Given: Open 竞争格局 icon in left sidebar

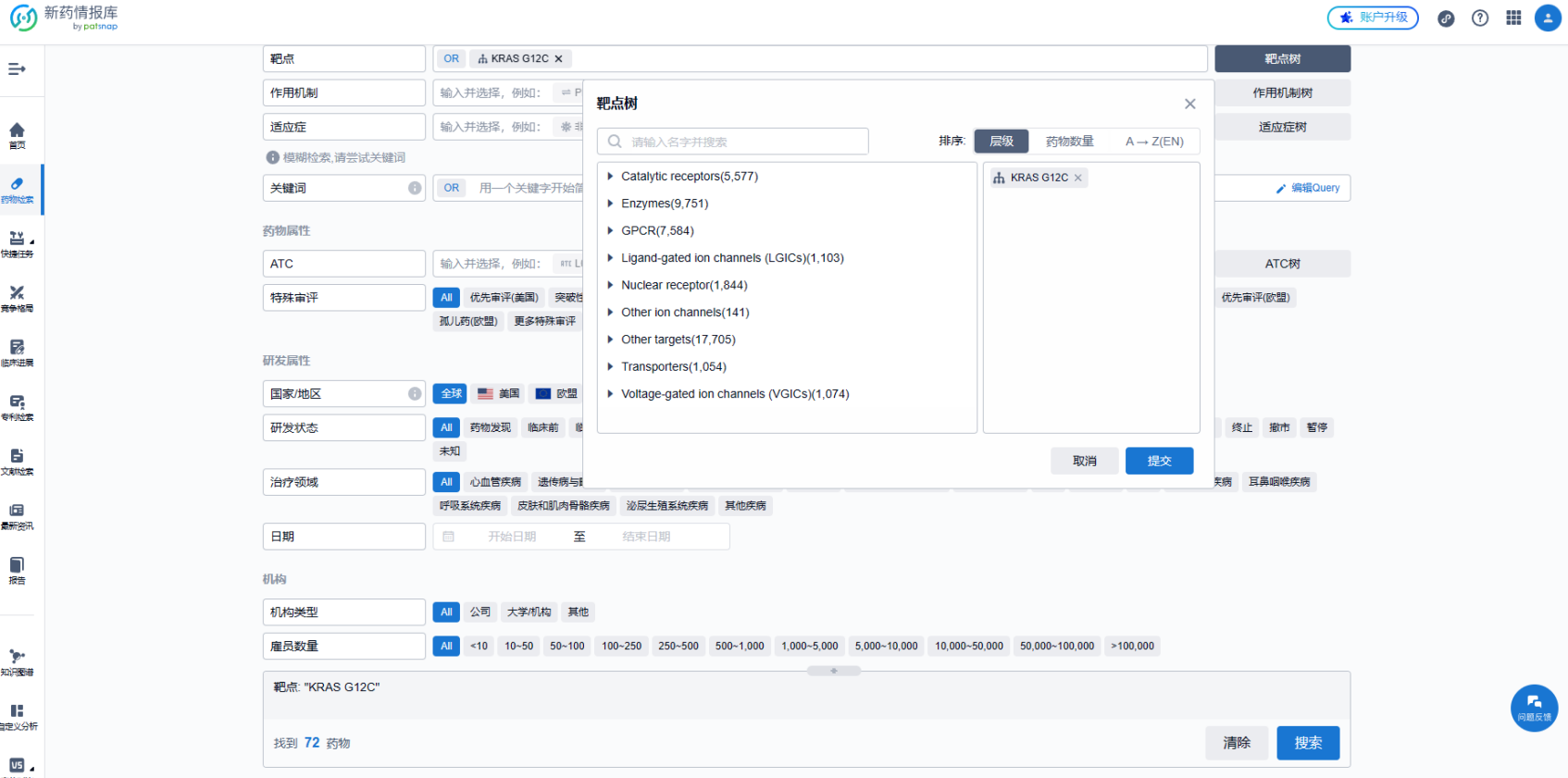Looking at the screenshot, I should (x=17, y=297).
